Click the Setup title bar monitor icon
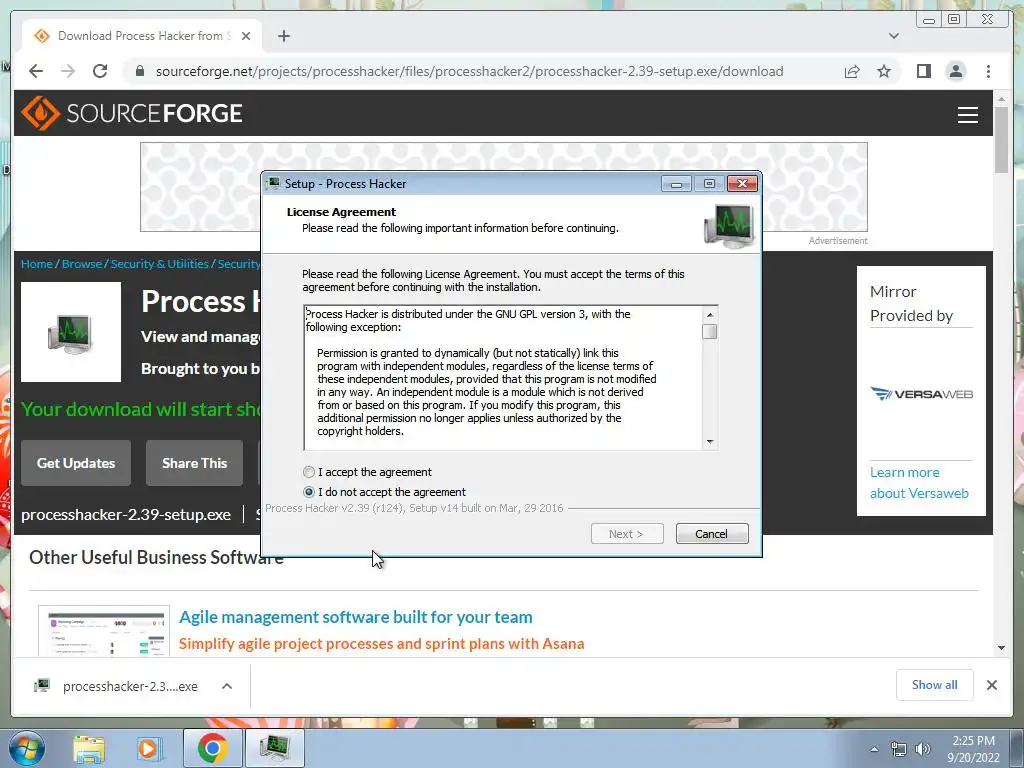Screen dimensions: 1024x768 click(274, 184)
